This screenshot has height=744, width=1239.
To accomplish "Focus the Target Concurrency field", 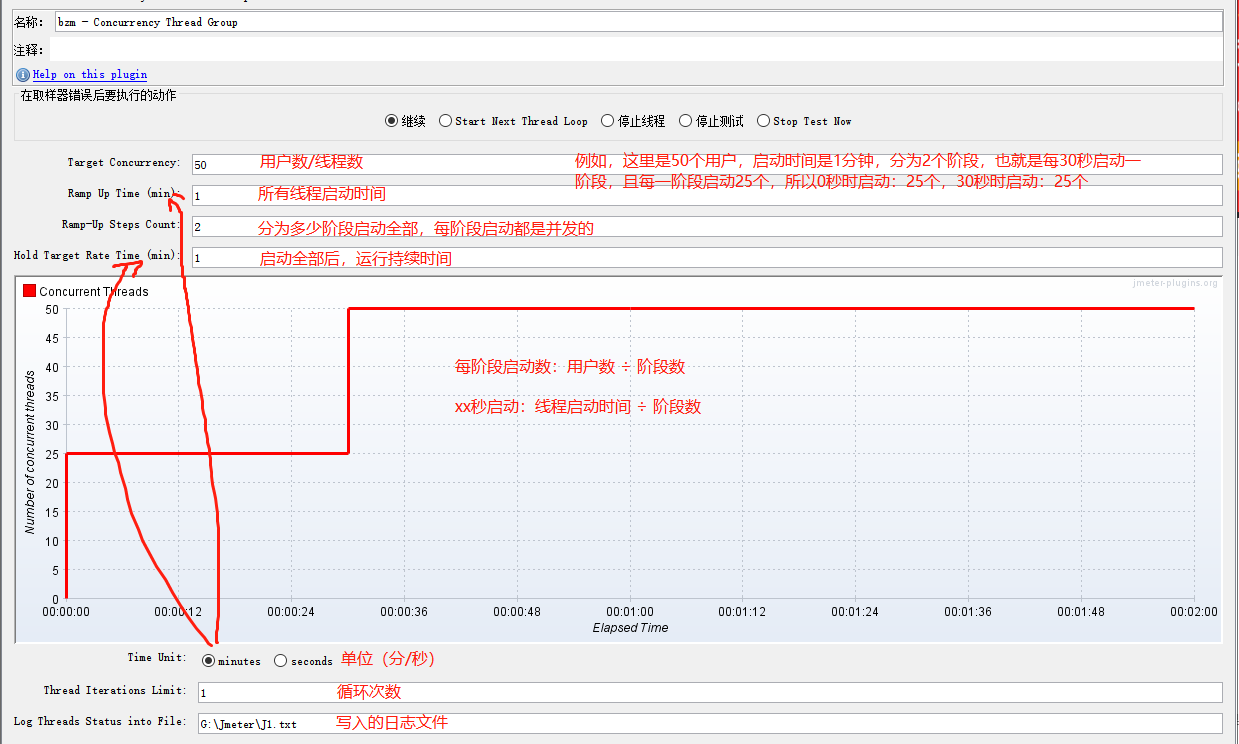I will click(x=707, y=164).
